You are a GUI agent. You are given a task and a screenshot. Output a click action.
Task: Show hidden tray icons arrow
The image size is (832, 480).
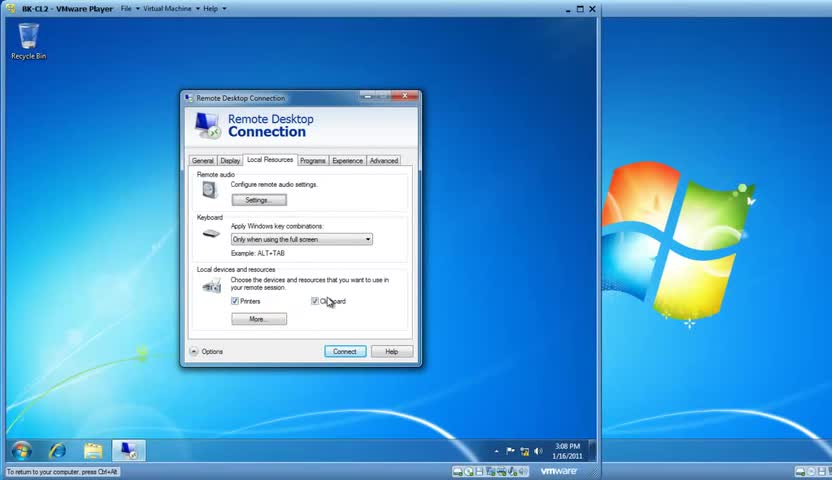(x=497, y=451)
